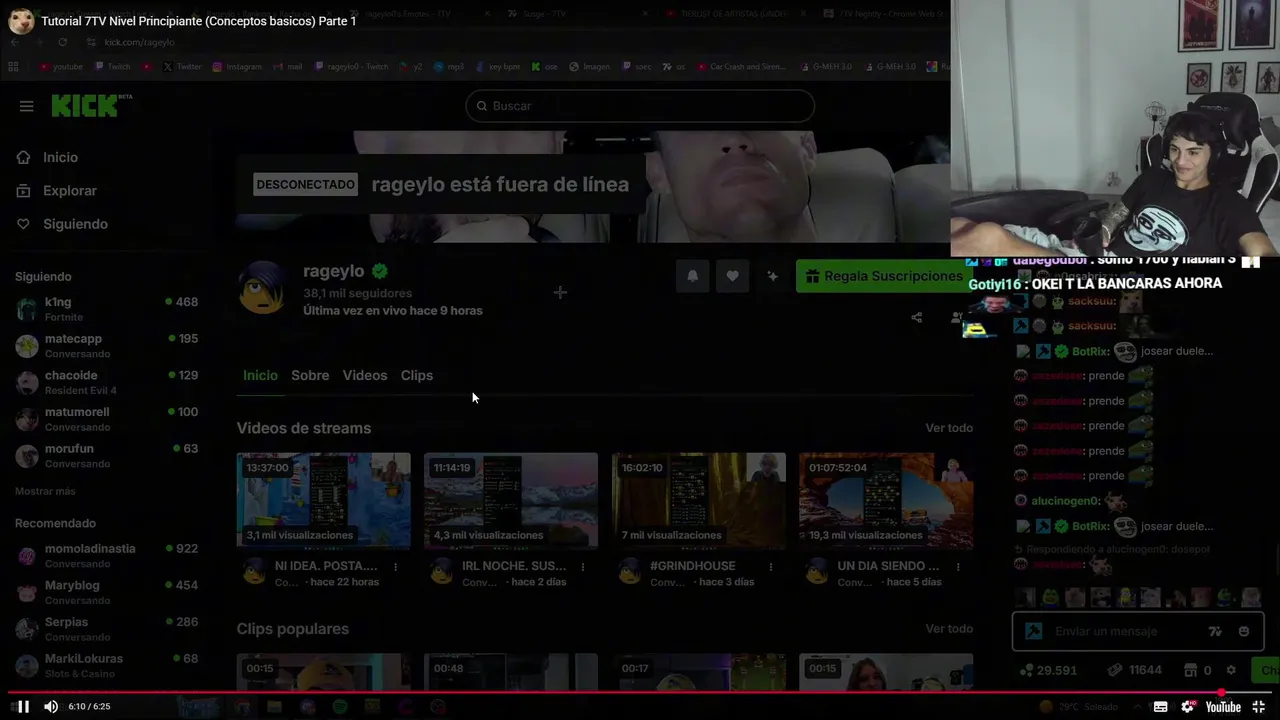The image size is (1280, 720).
Task: Open options menu for NI IDEA. POSTA video
Action: pyautogui.click(x=395, y=567)
